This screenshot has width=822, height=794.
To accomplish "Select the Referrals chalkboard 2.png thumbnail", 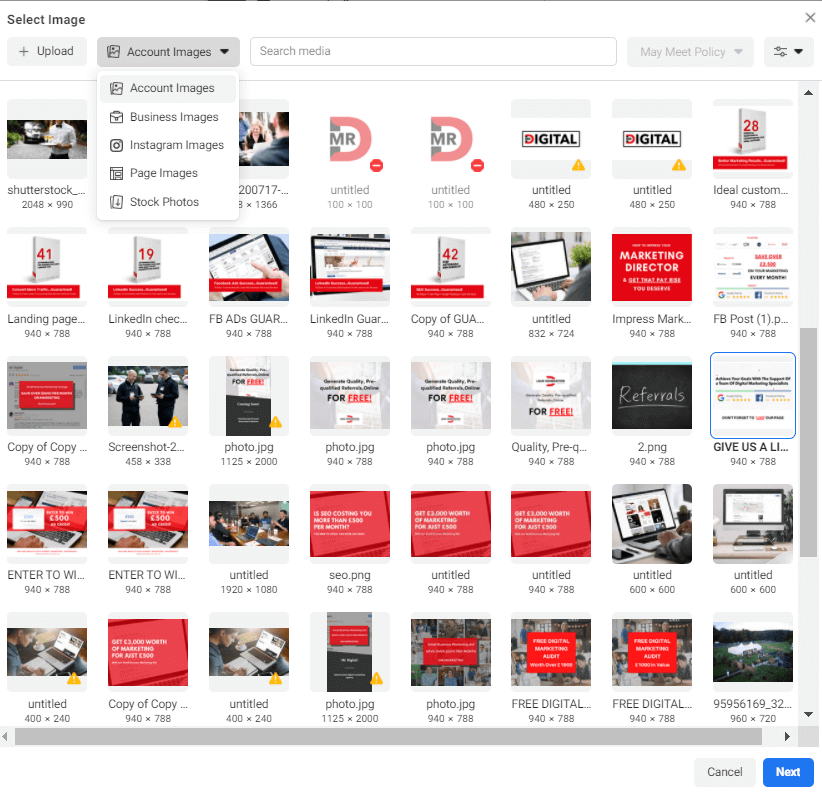I will click(652, 398).
